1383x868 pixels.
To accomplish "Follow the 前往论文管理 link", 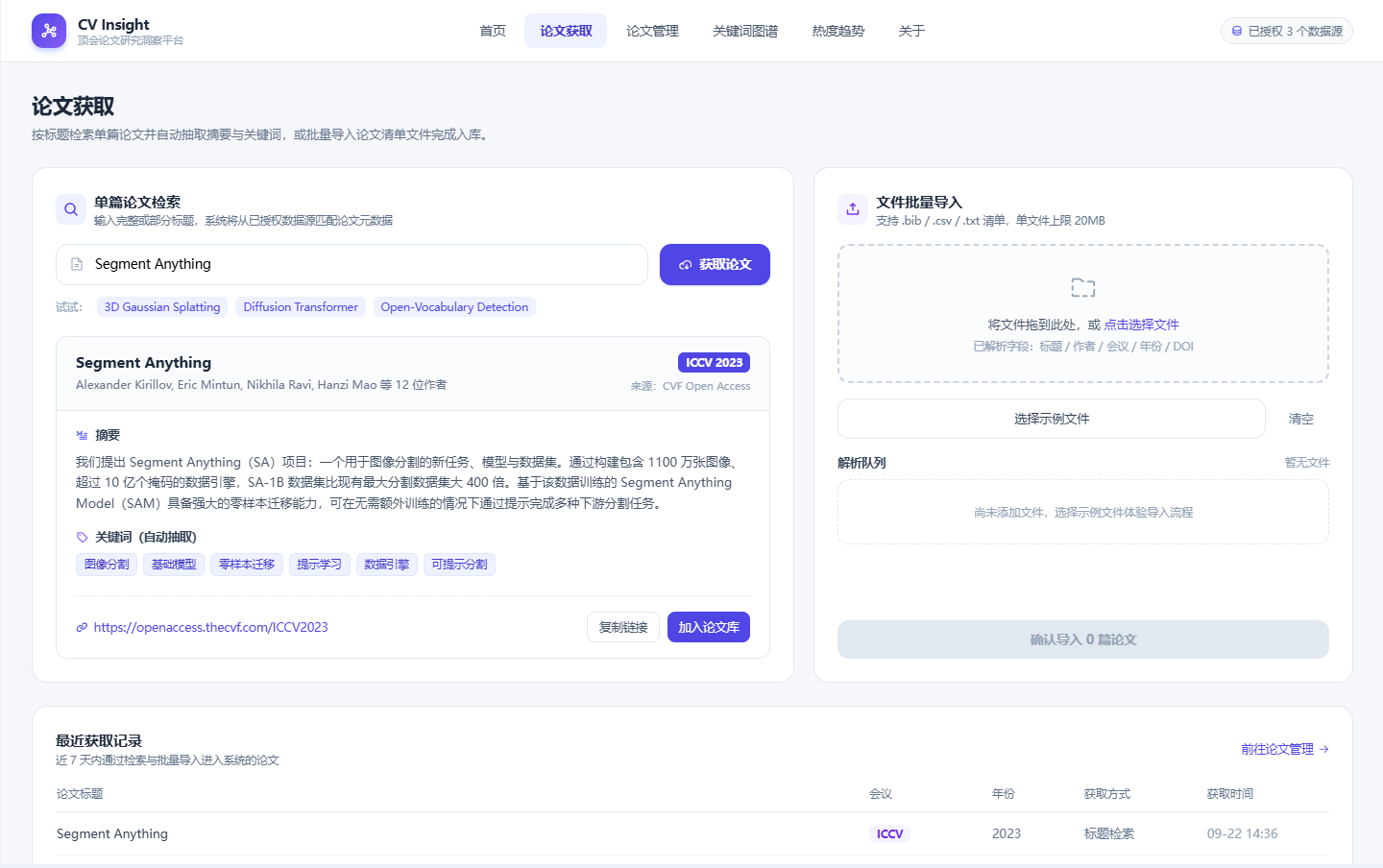I will (1285, 749).
